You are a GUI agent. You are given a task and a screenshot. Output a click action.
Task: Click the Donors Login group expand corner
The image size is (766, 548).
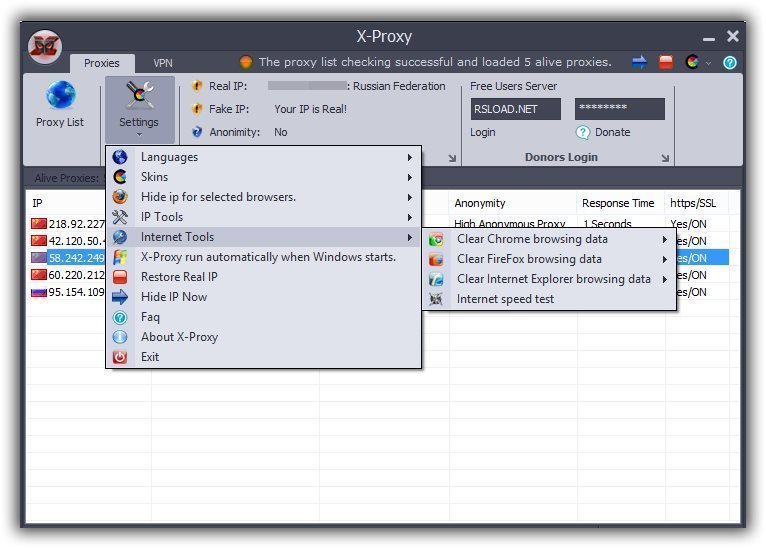coord(665,158)
